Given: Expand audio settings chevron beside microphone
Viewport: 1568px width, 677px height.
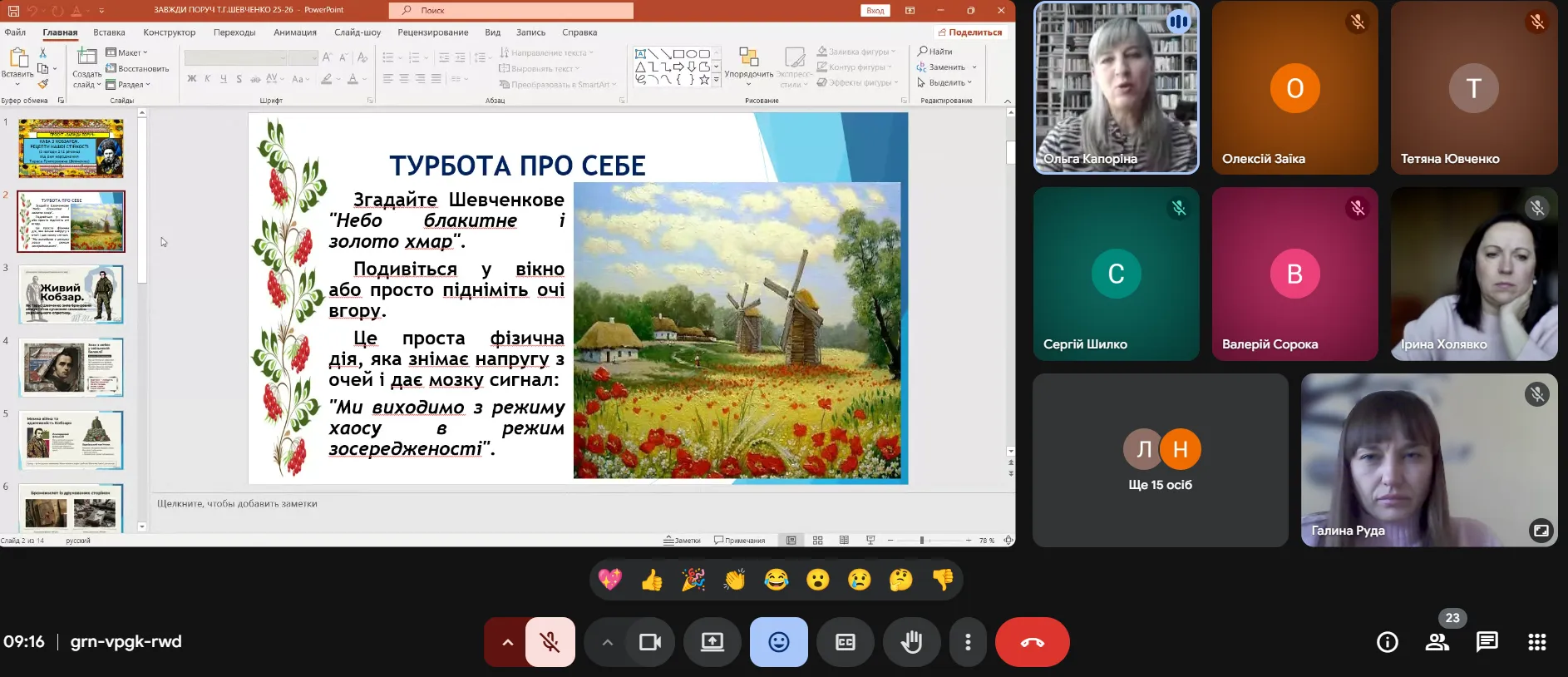Looking at the screenshot, I should click(x=507, y=642).
